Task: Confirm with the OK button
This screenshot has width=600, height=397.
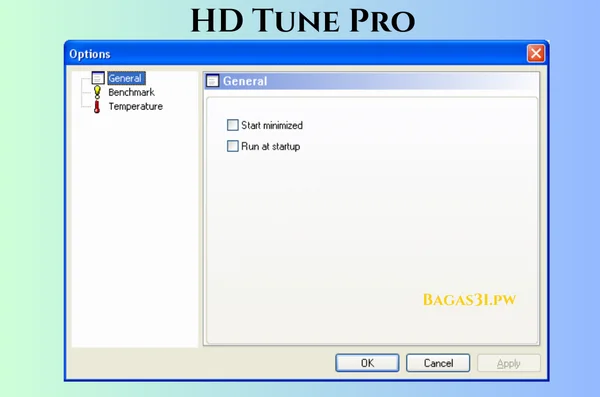Action: (x=367, y=363)
